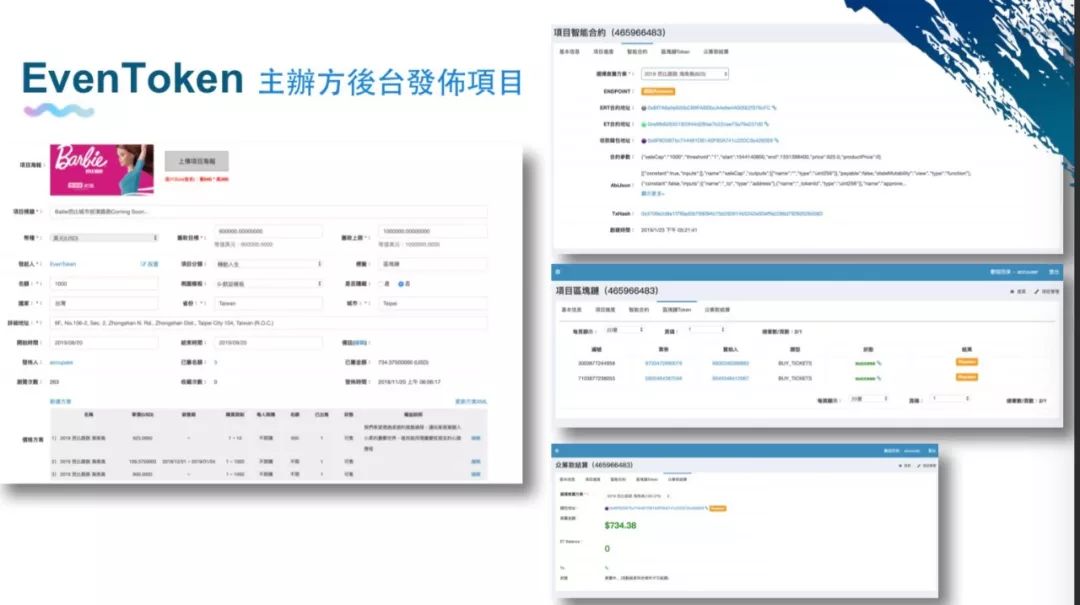Open the first tab in settlement panel
This screenshot has height=605, width=1080.
click(x=568, y=480)
